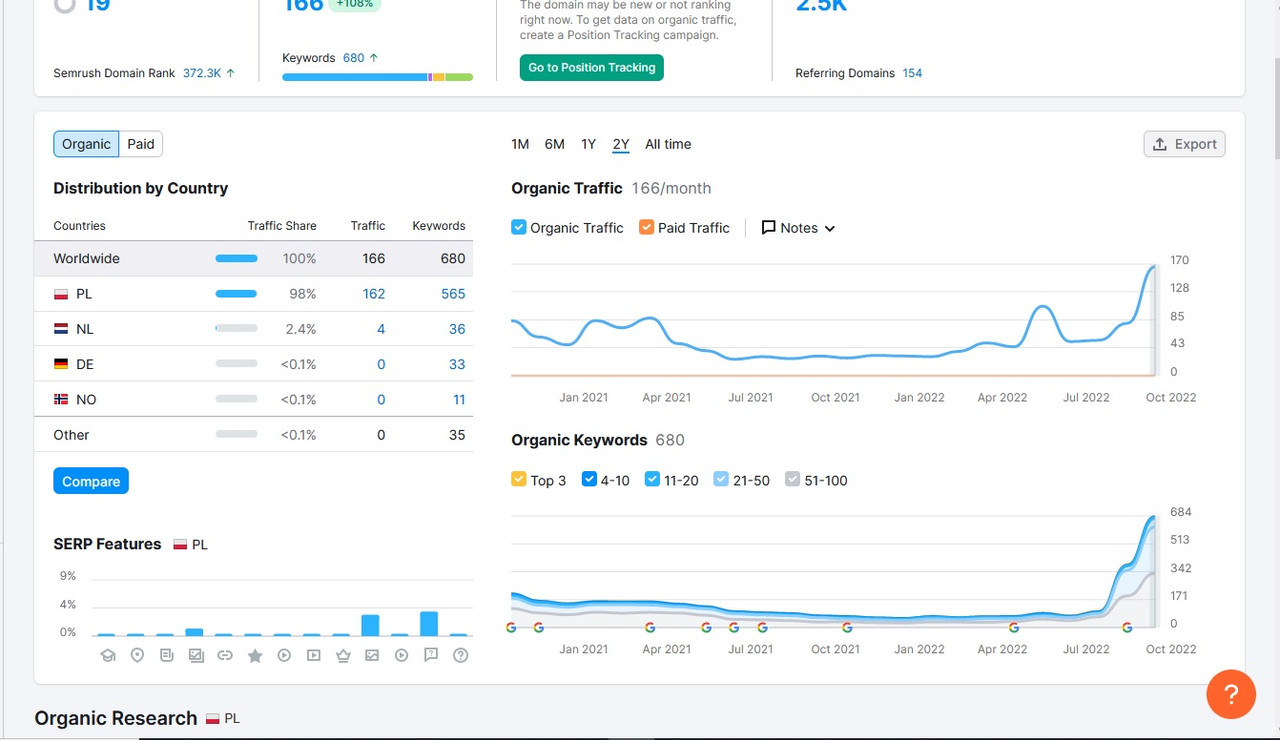Open the NO keywords value 11
The image size is (1280, 740).
459,399
